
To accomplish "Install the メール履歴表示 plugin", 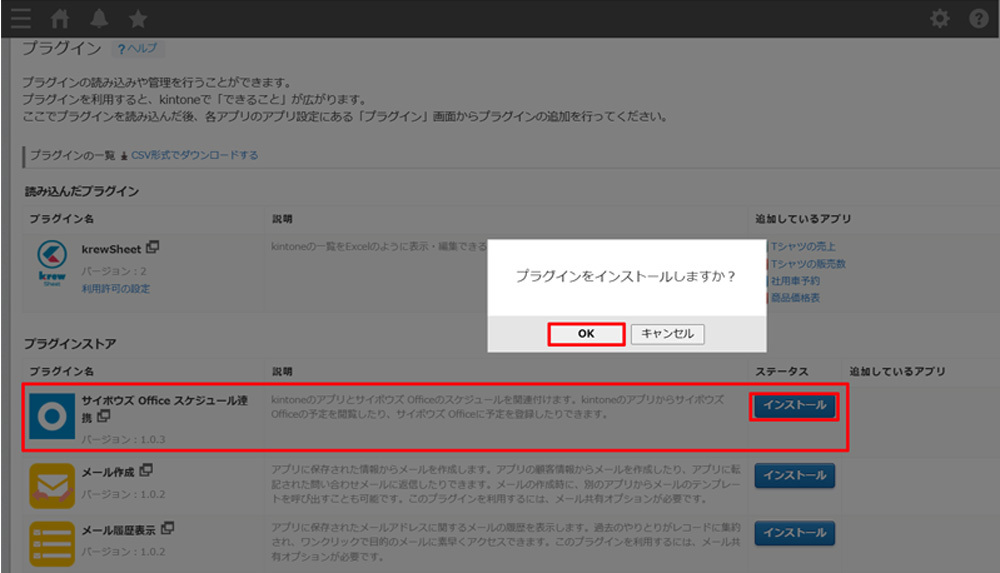I will pos(795,533).
